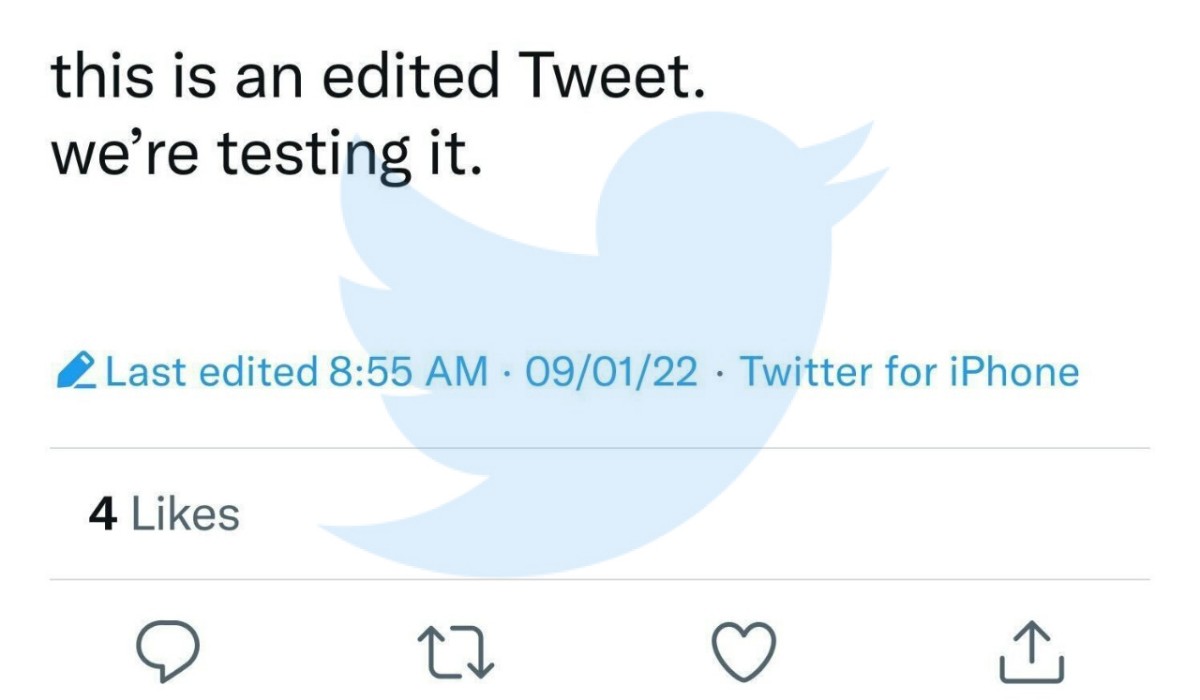Viewport: 1200px width, 700px height.
Task: Click the Twitter for iPhone source link
Action: [x=910, y=371]
